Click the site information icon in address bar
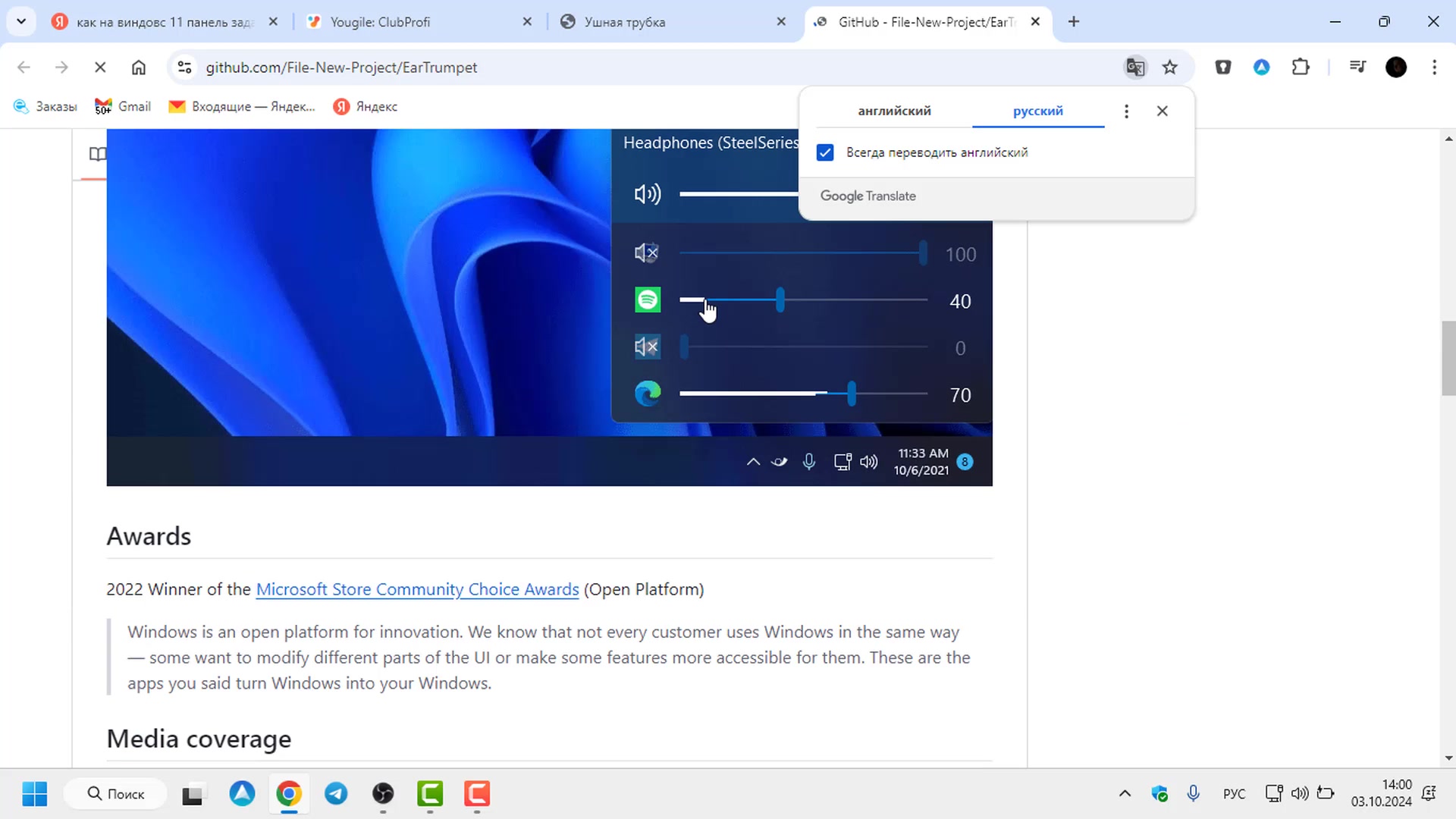Screen dimensions: 1456x819 [x=184, y=67]
